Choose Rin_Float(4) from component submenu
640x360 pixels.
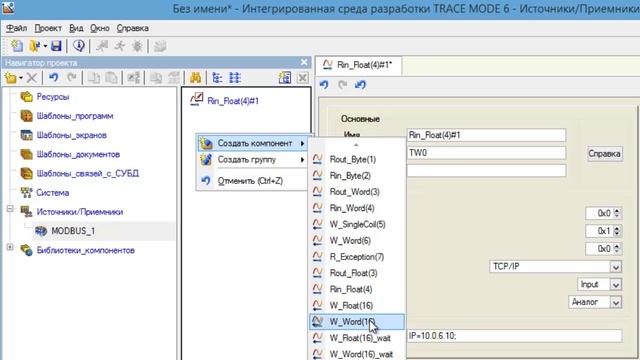357,289
